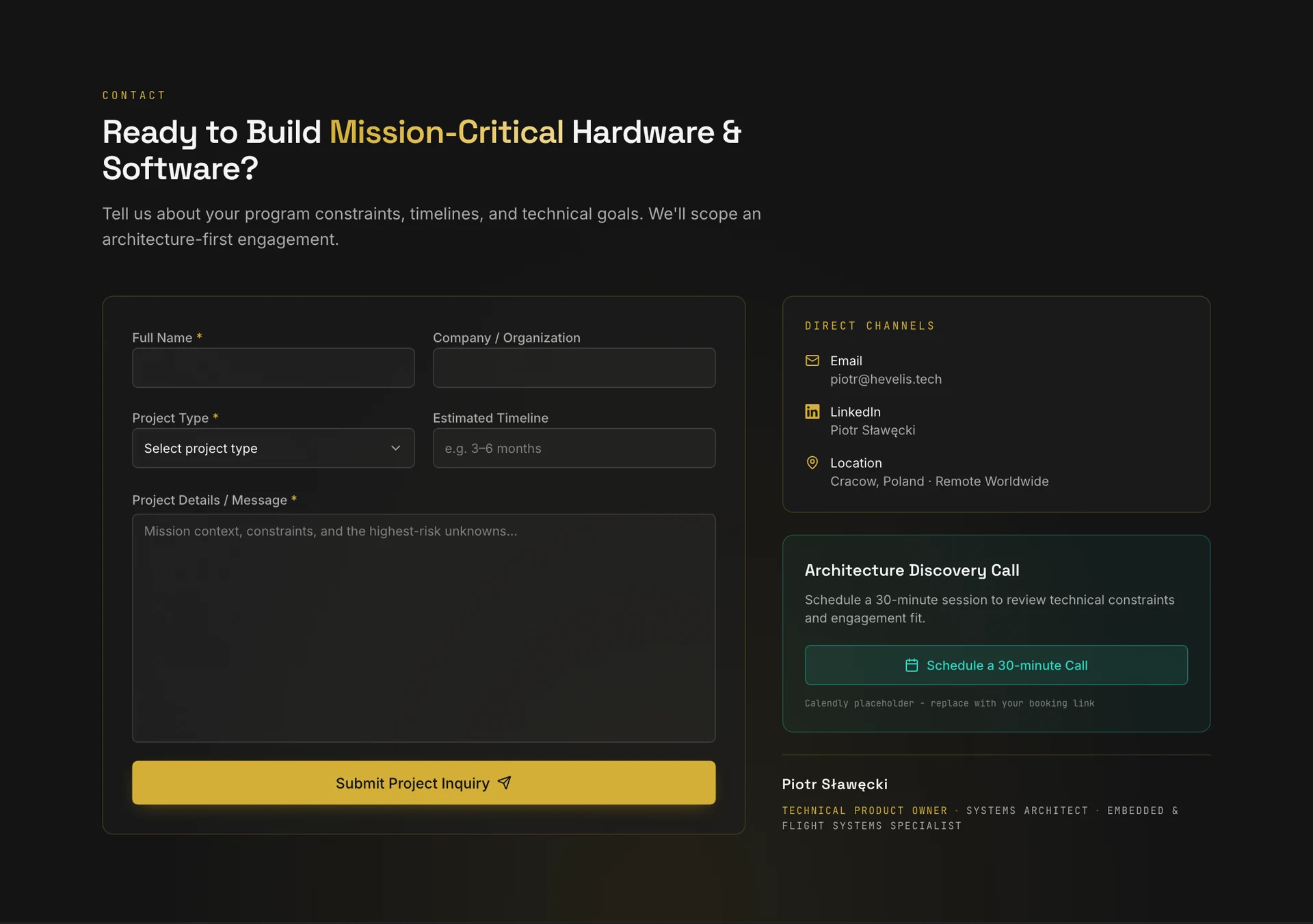Click the CONTACT section label
The width and height of the screenshot is (1313, 924).
click(x=134, y=95)
